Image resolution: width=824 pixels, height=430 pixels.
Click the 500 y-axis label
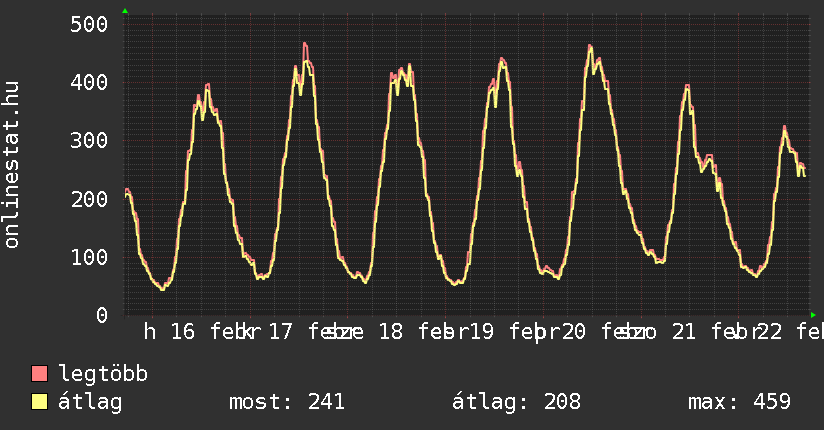(88, 24)
